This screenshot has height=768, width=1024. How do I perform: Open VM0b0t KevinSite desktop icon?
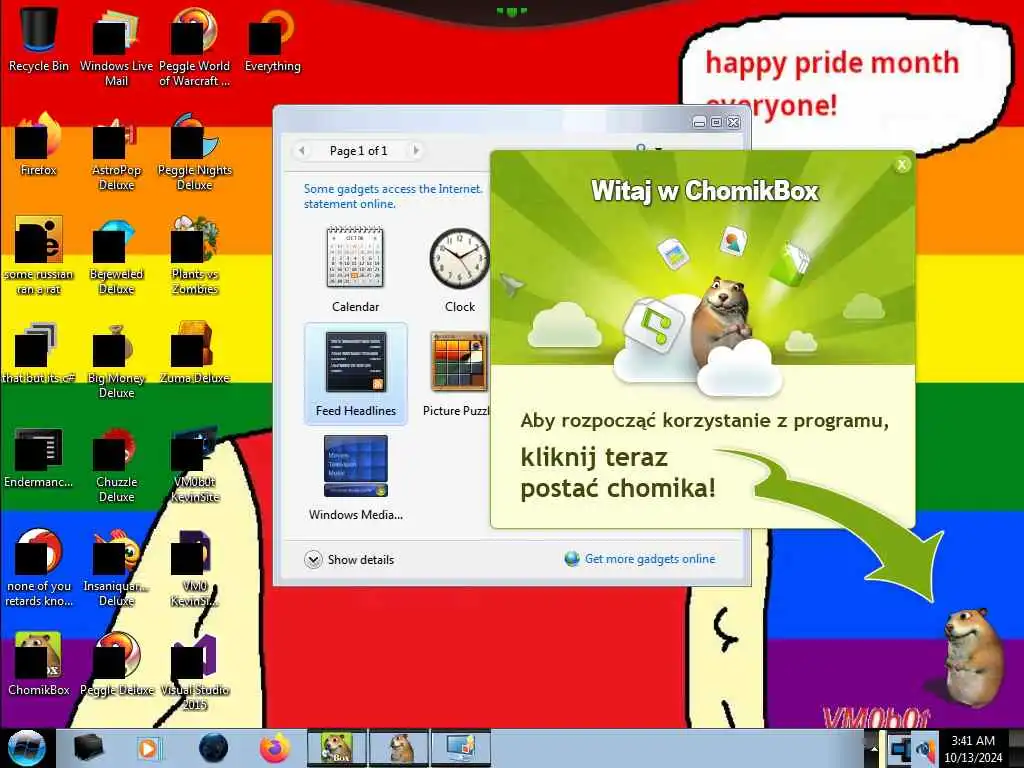pos(195,464)
